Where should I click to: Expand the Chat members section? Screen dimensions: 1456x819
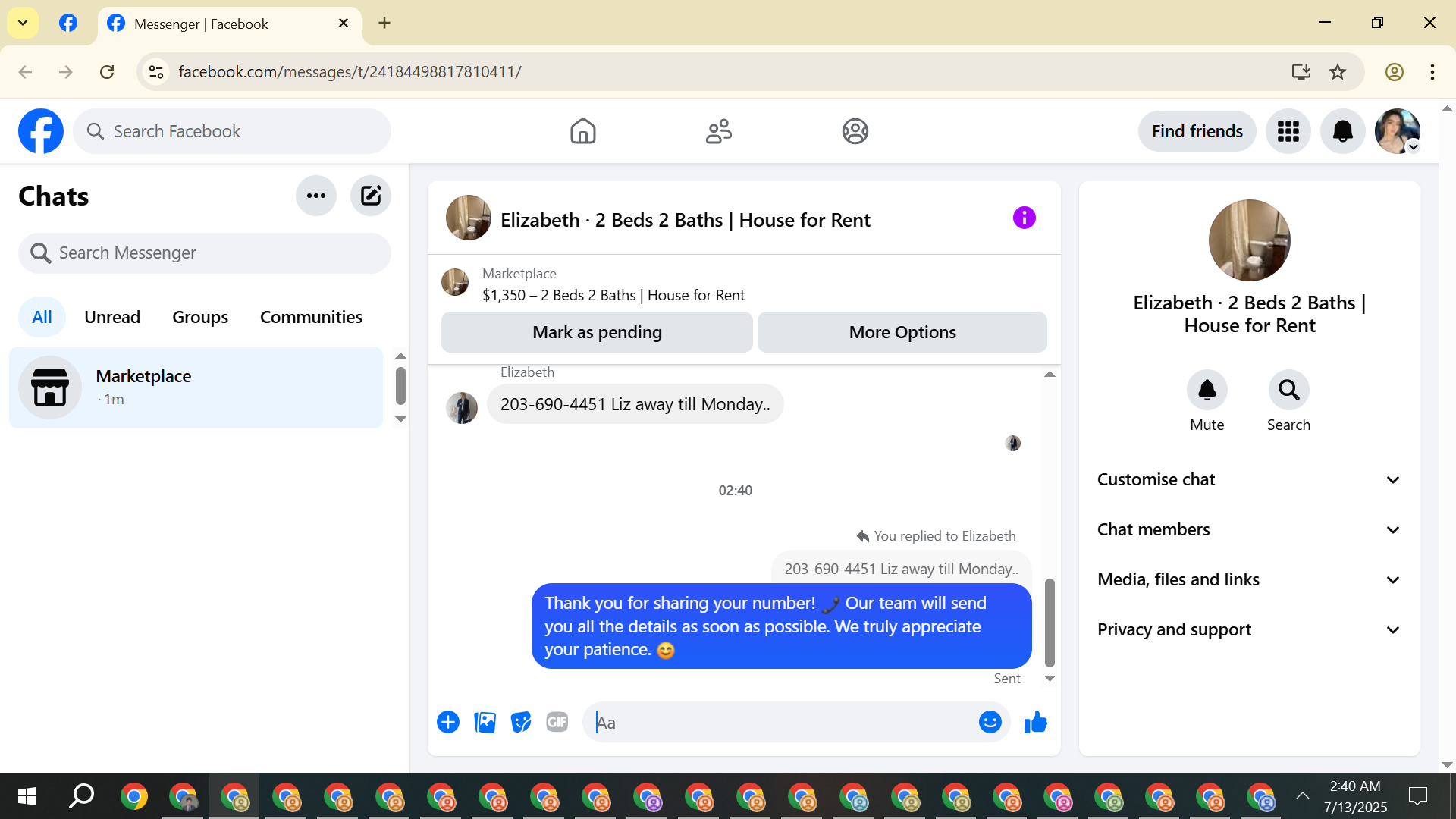click(x=1249, y=529)
